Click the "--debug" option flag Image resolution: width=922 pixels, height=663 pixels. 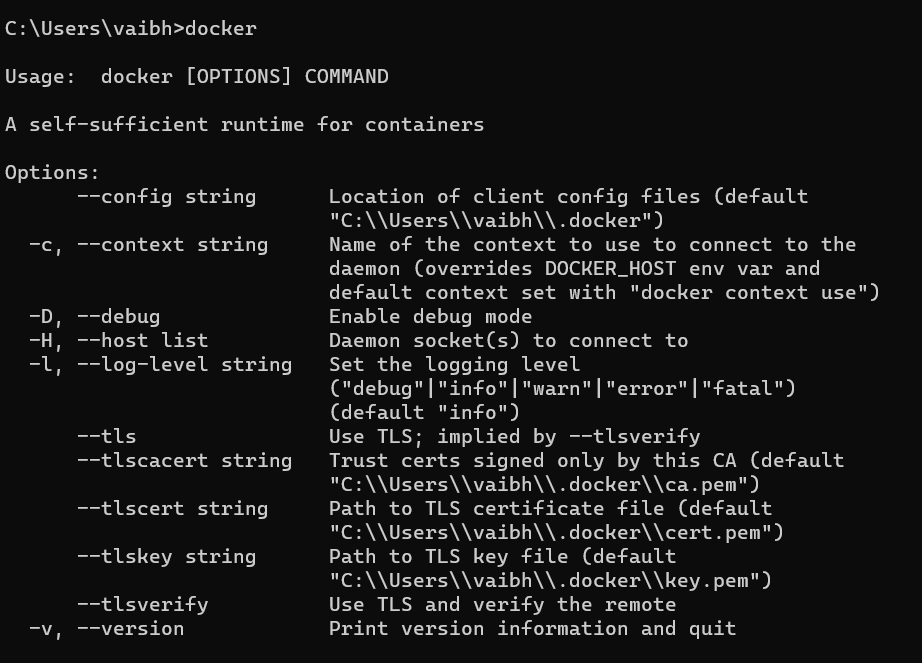(118, 317)
